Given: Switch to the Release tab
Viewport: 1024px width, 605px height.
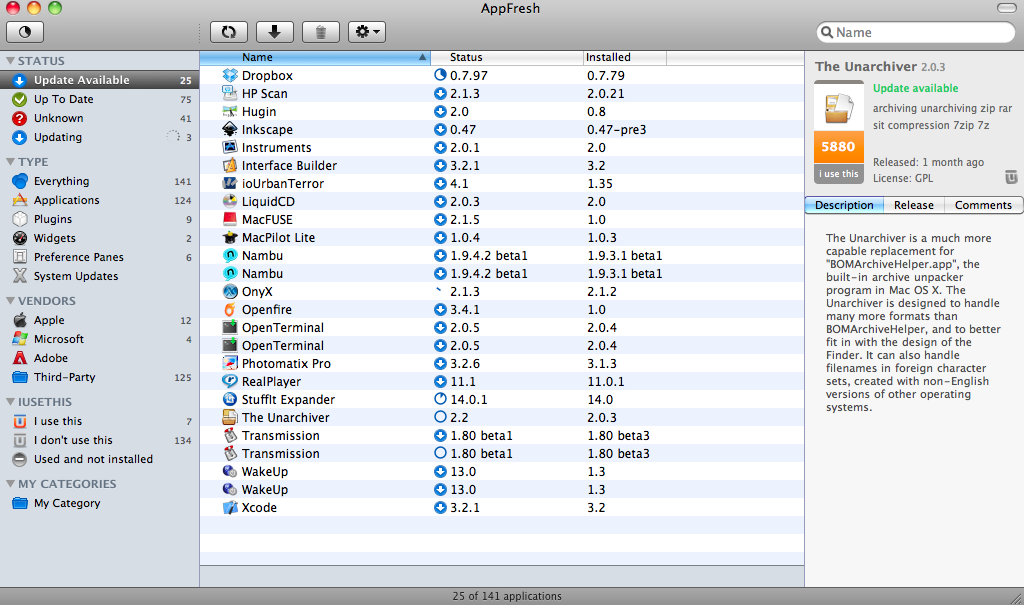Looking at the screenshot, I should click(914, 205).
